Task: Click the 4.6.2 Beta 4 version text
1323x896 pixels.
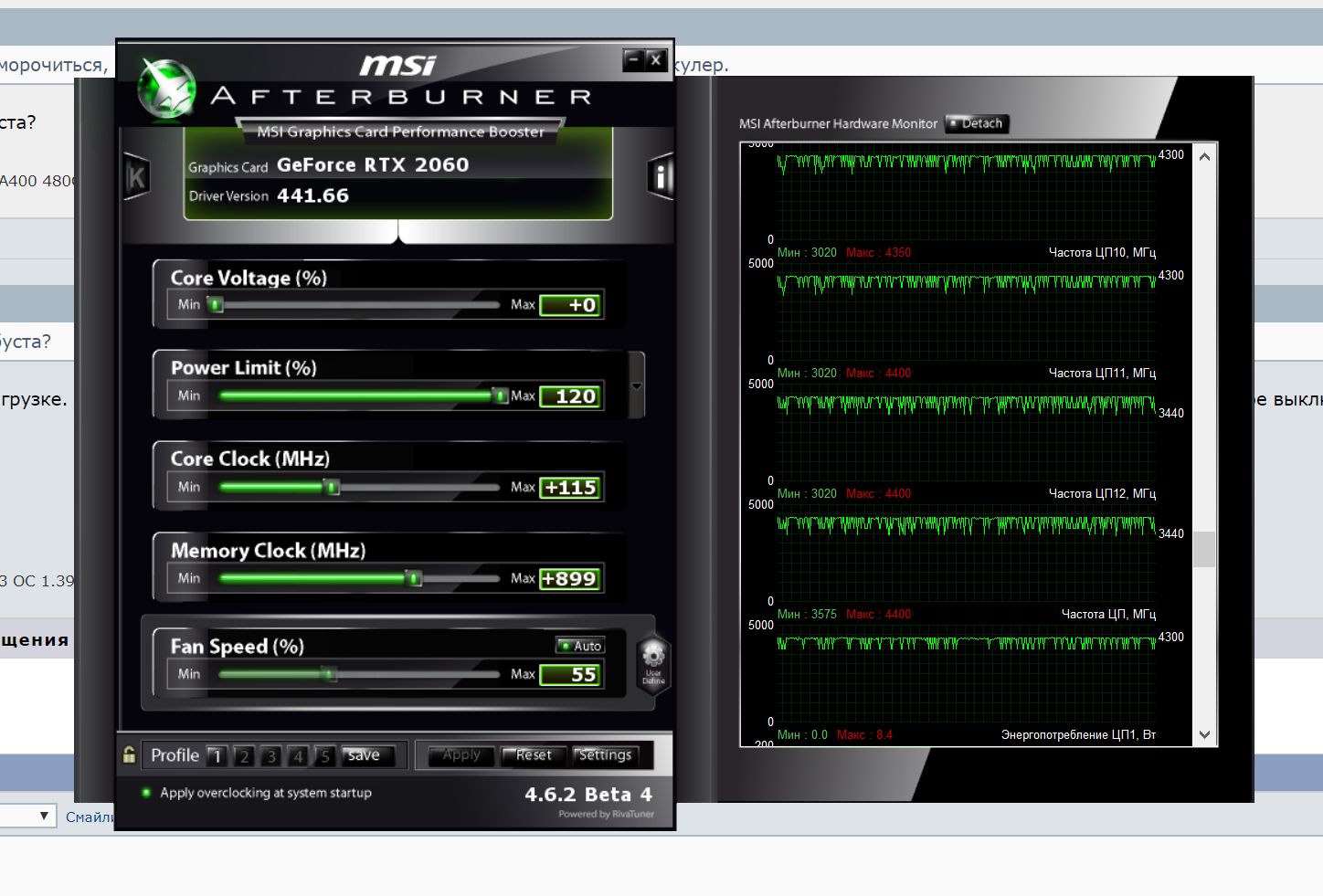Action: click(588, 795)
